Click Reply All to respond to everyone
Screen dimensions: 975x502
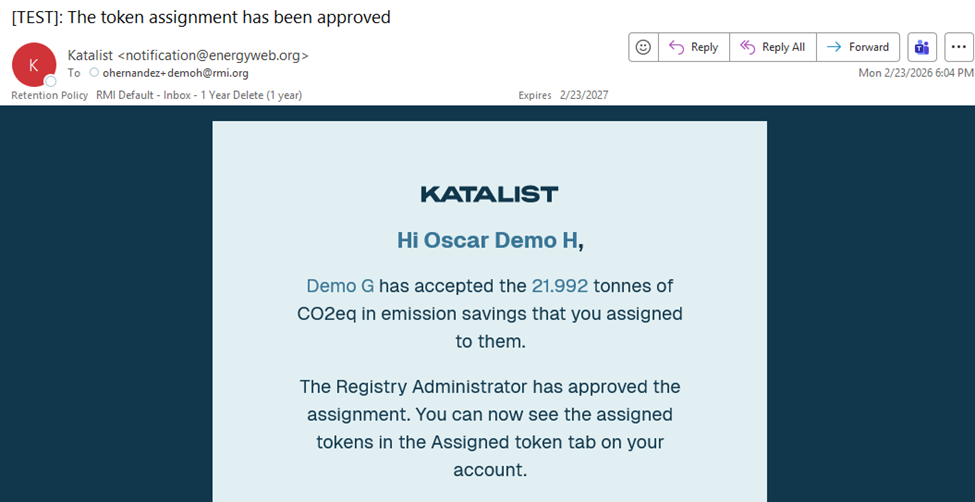tap(773, 47)
